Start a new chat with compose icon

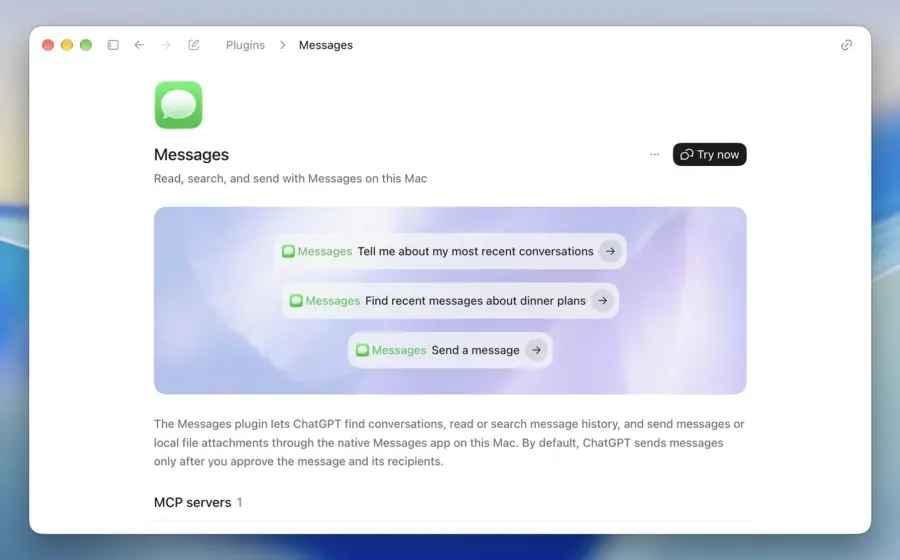pyautogui.click(x=194, y=45)
